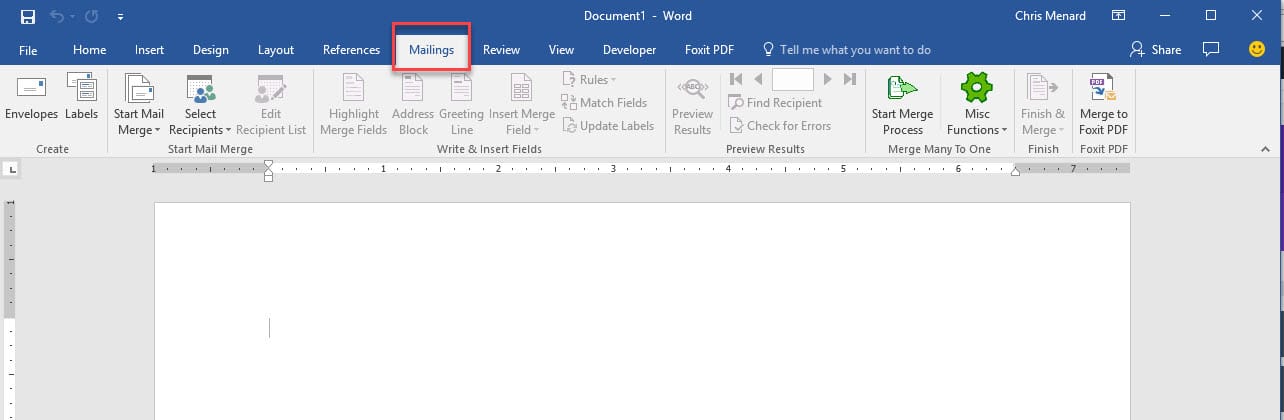Click the Save icon in title bar
Screen dimensions: 1284x420
(28, 16)
